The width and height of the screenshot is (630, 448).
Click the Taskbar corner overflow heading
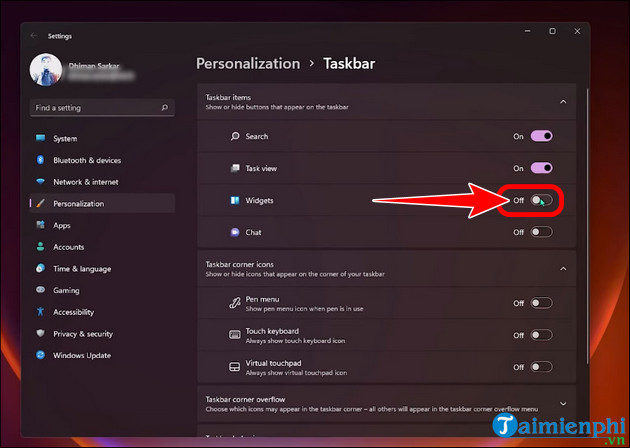(245, 399)
